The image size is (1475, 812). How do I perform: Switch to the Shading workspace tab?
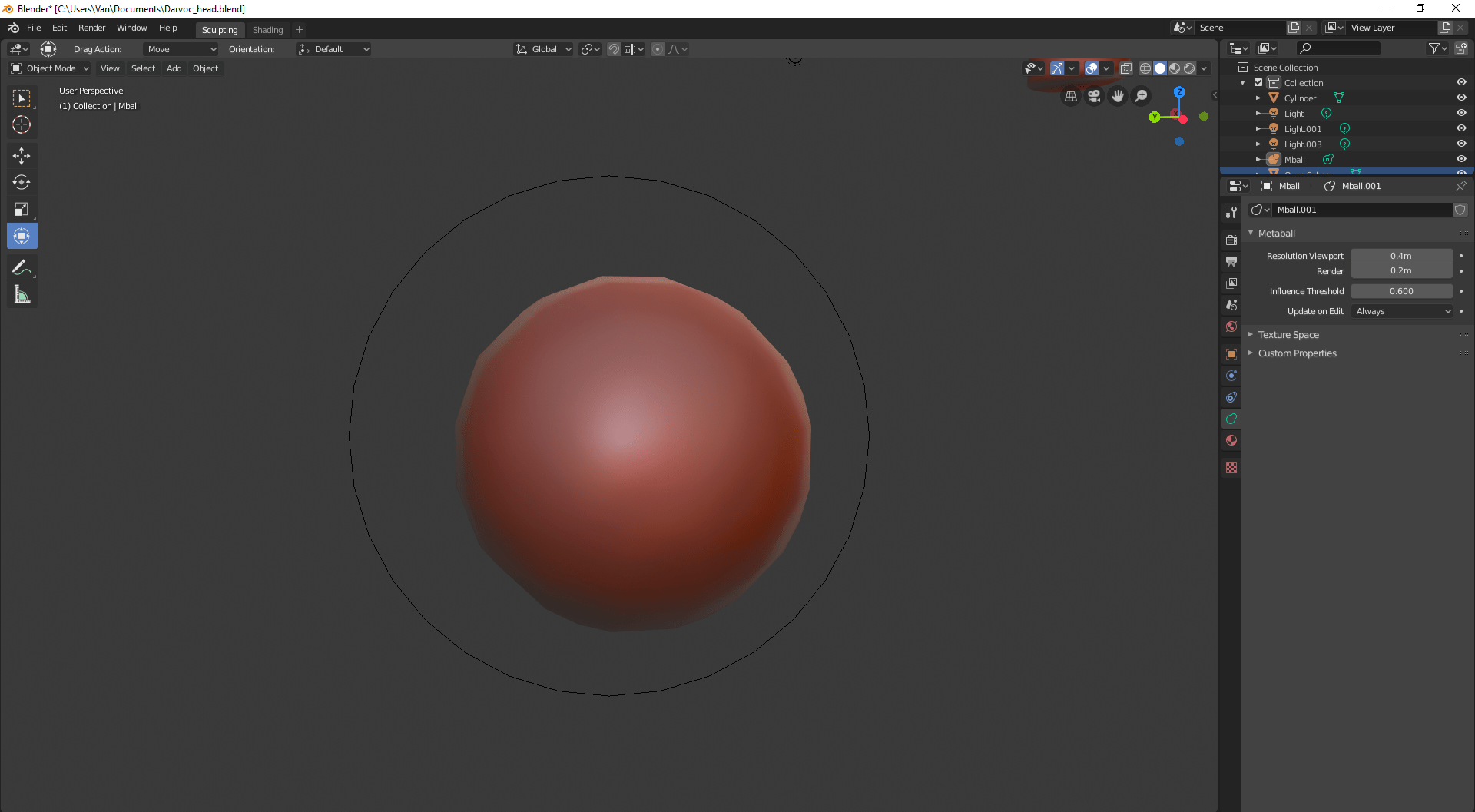pyautogui.click(x=267, y=29)
